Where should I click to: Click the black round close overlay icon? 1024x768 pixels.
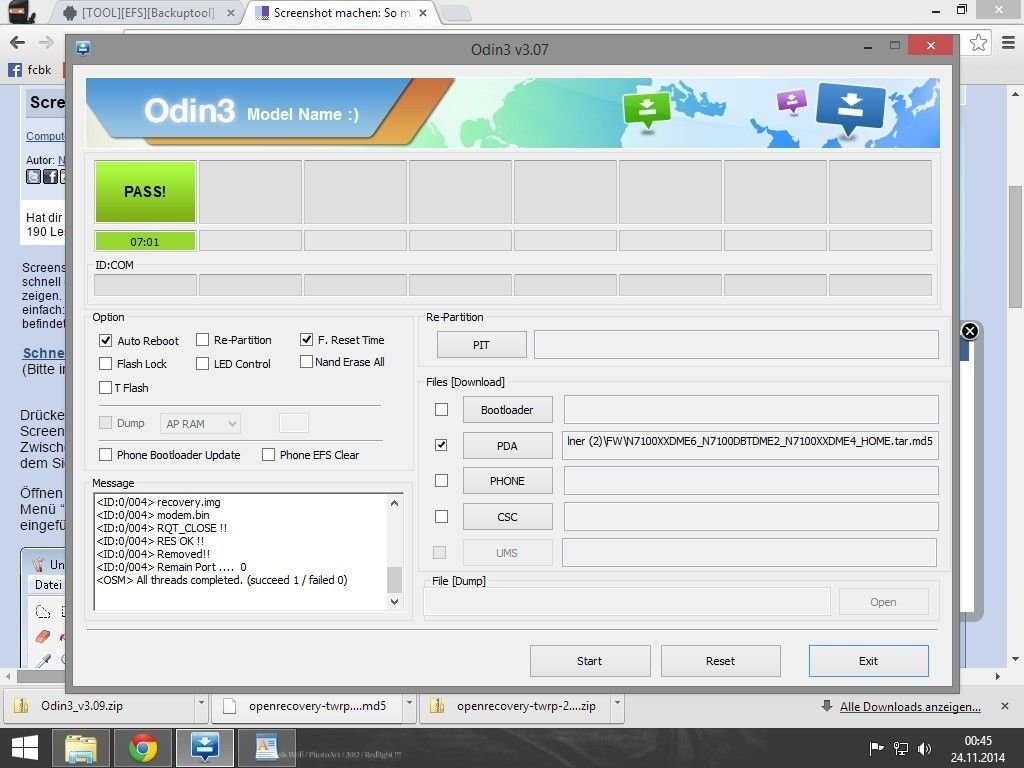pyautogui.click(x=970, y=331)
